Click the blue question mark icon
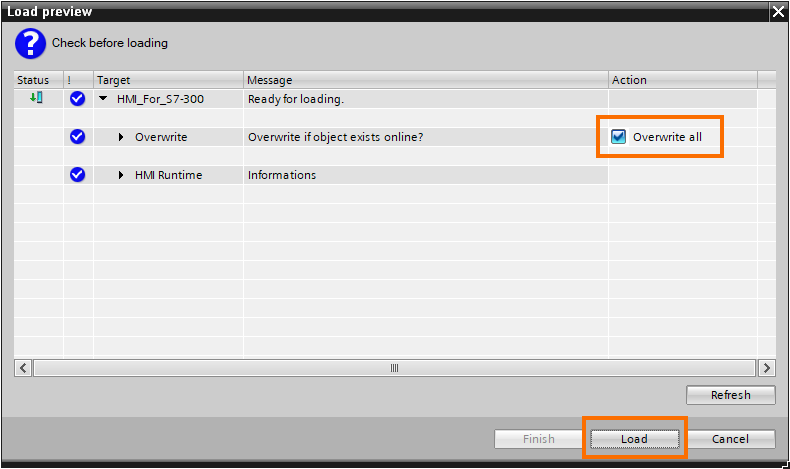Viewport: 790px width, 469px height. (x=30, y=44)
